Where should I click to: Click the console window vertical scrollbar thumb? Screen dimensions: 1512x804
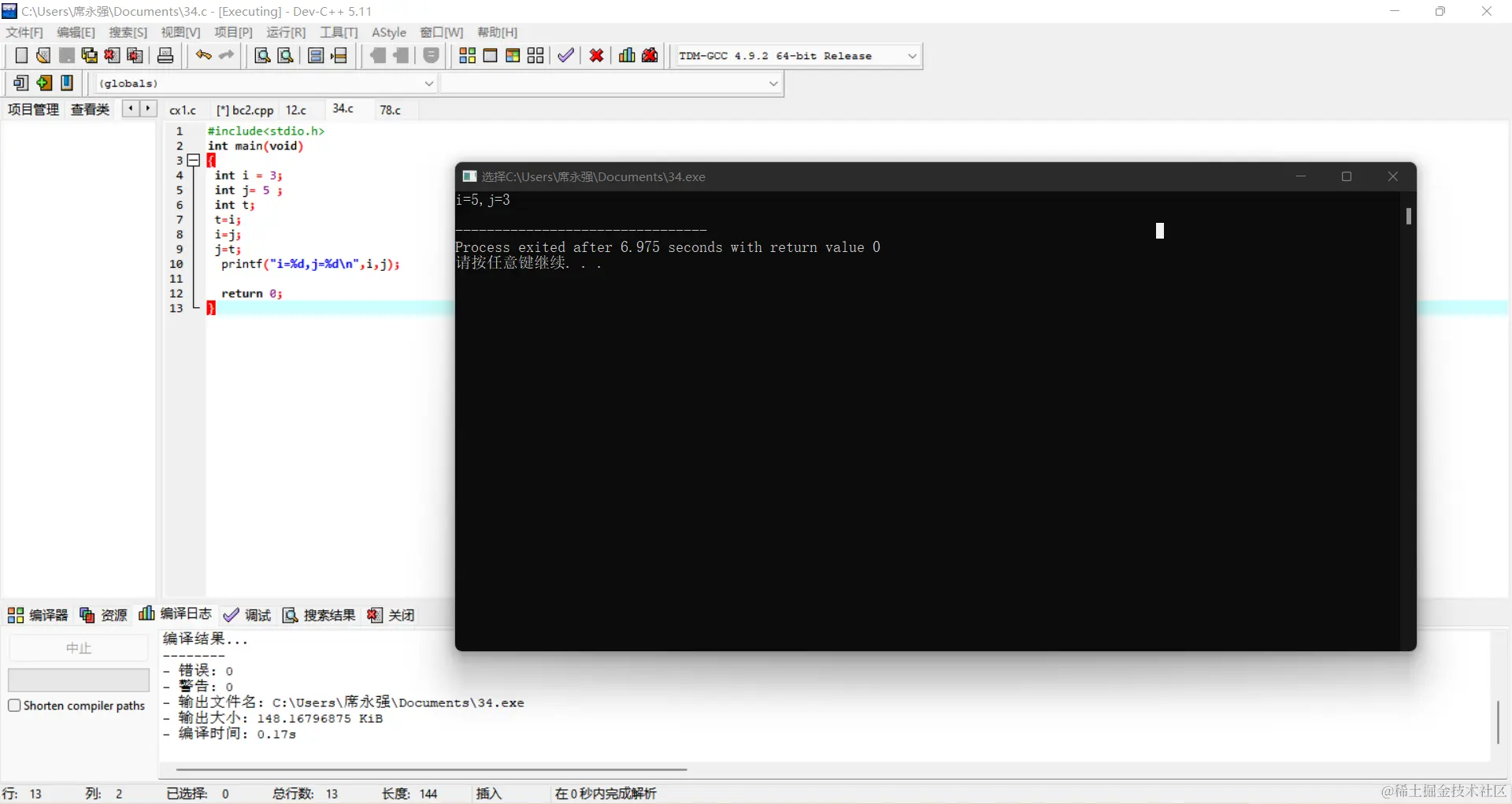coord(1408,216)
